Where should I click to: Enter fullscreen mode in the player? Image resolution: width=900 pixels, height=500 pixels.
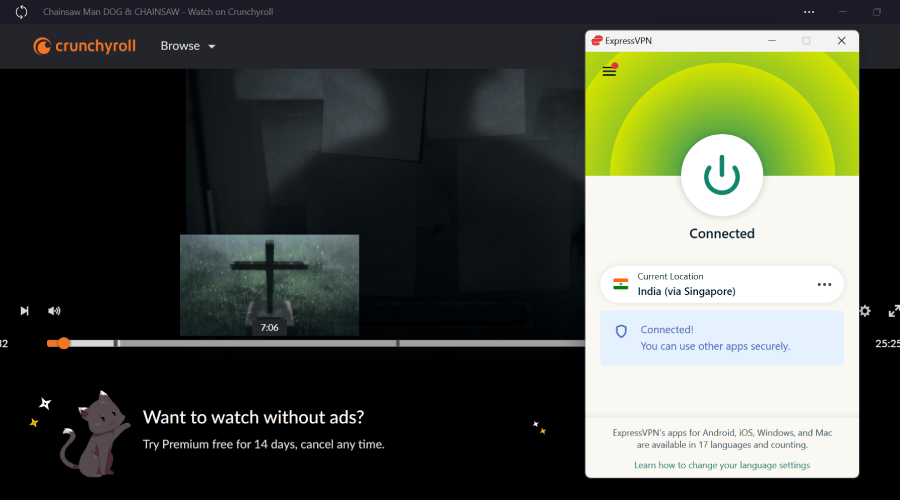pyautogui.click(x=894, y=311)
